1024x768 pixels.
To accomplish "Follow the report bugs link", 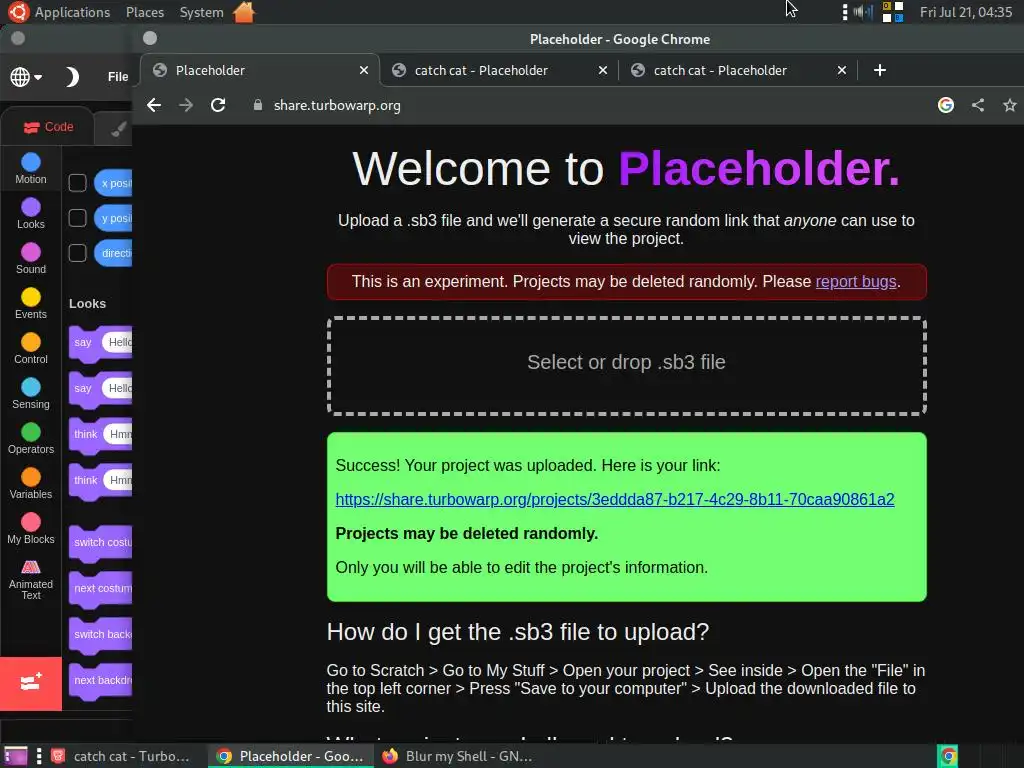I will tap(856, 281).
